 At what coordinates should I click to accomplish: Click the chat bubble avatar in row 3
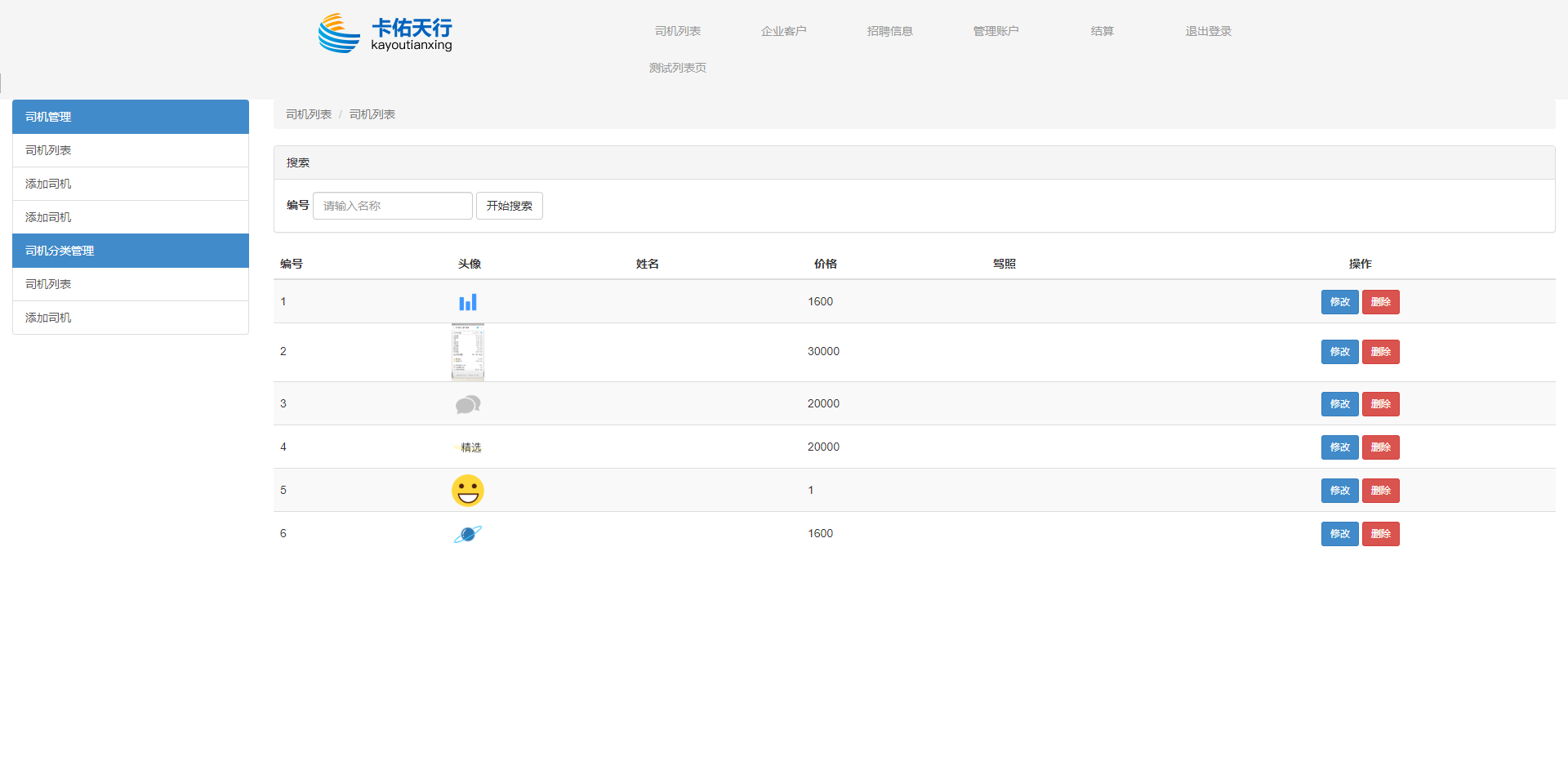[468, 404]
